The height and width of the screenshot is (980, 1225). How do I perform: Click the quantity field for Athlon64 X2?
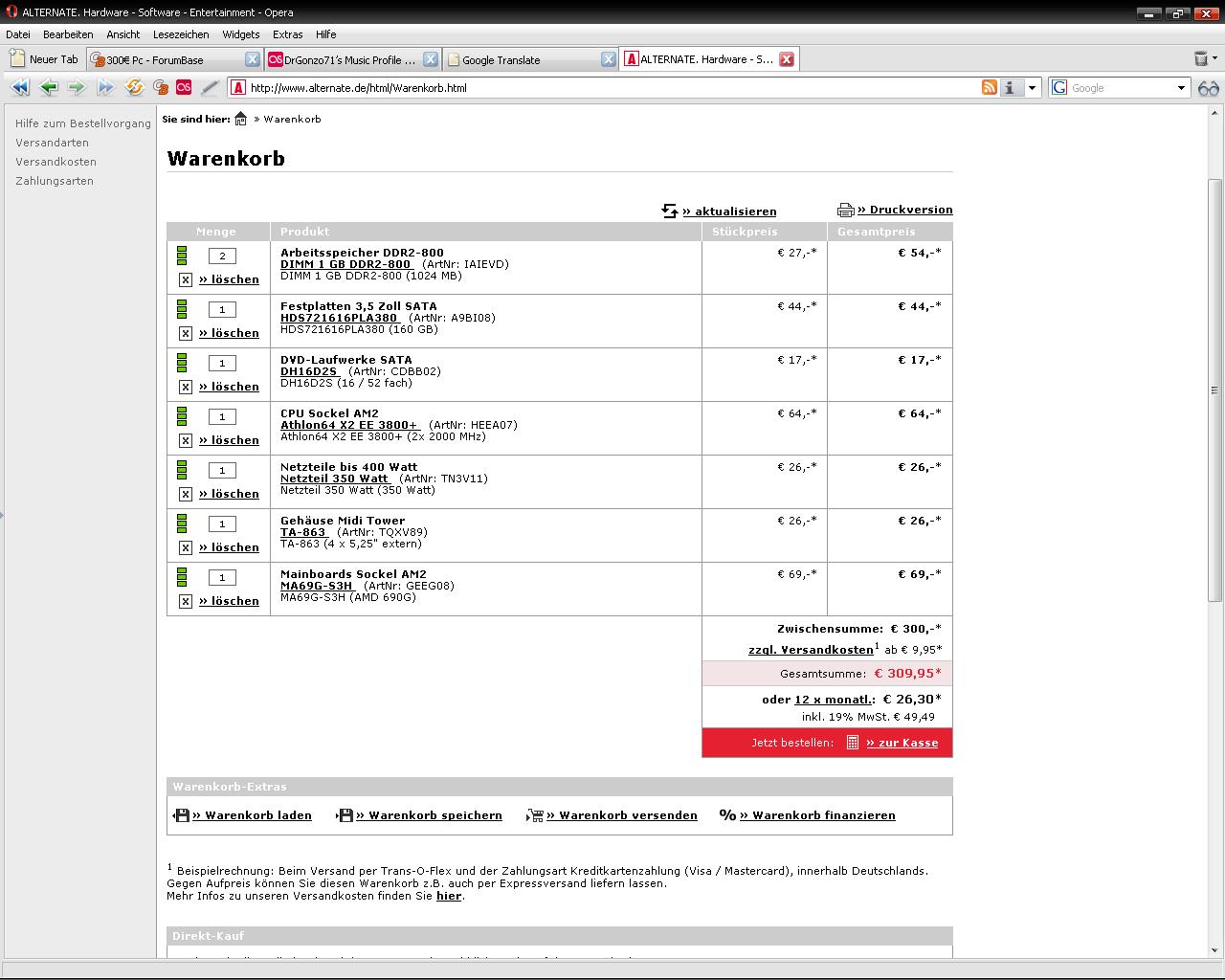point(222,416)
